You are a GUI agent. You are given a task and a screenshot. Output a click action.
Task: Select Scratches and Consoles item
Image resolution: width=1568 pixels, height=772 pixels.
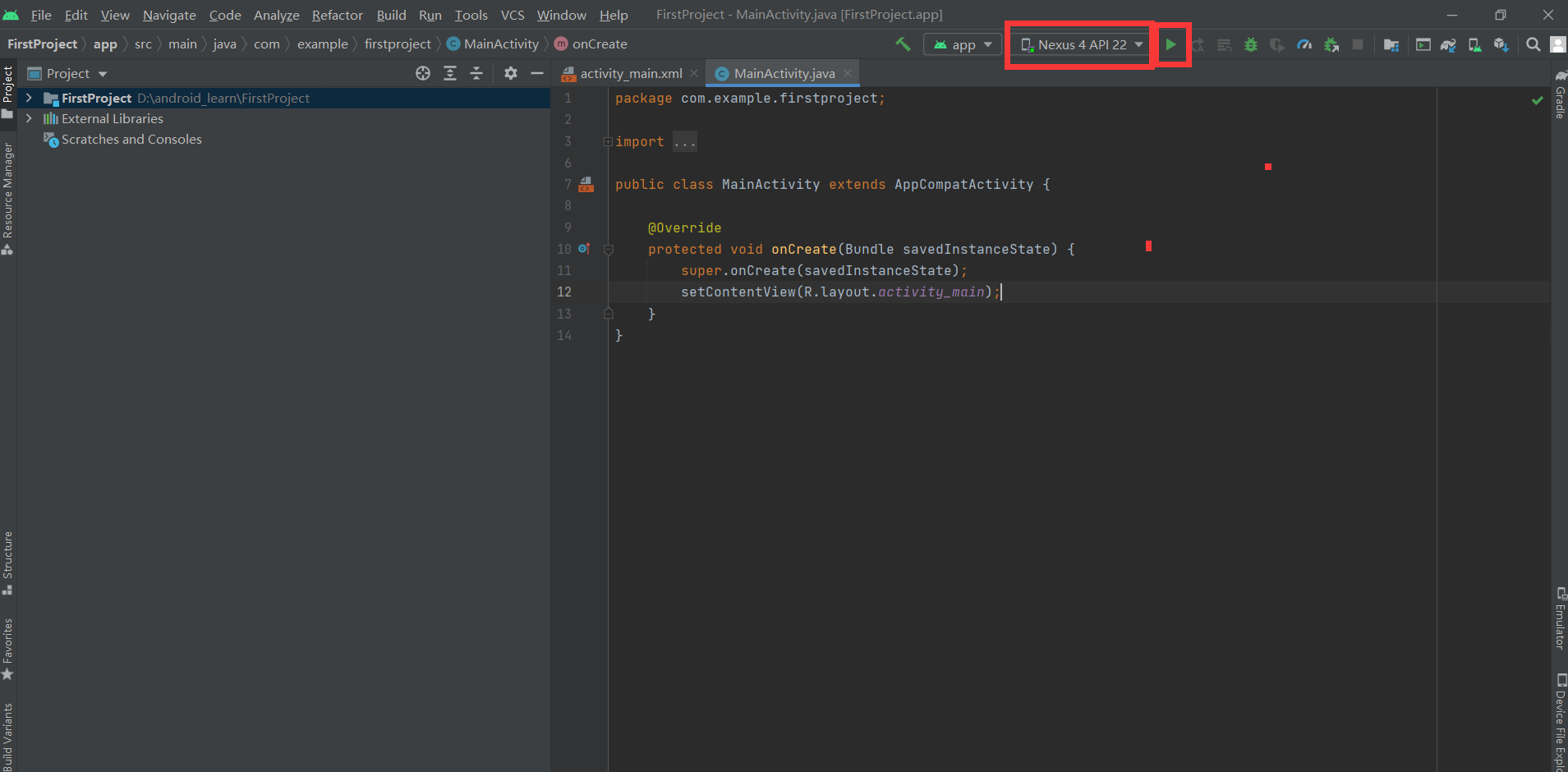click(131, 140)
